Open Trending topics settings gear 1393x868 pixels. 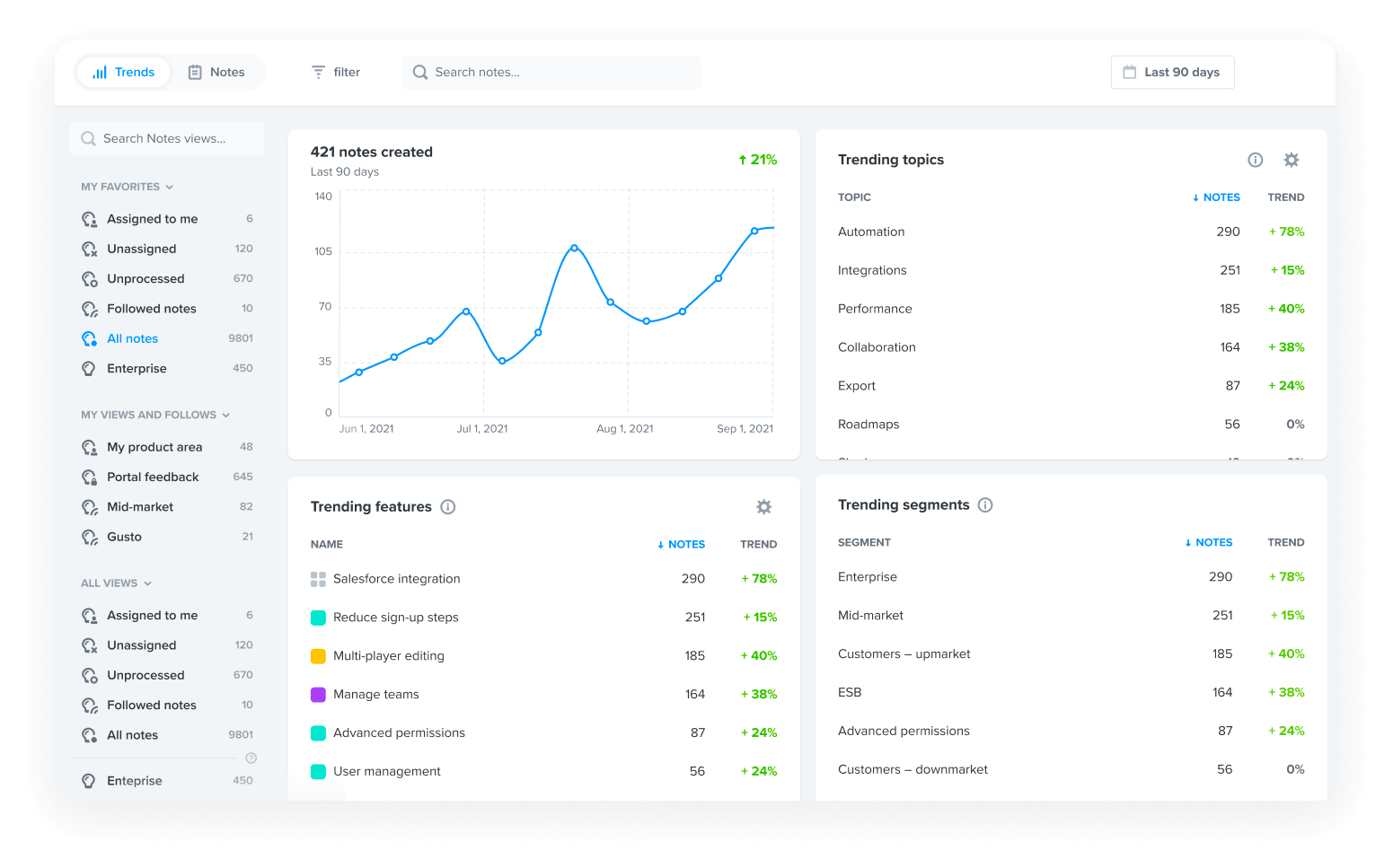pyautogui.click(x=1292, y=160)
